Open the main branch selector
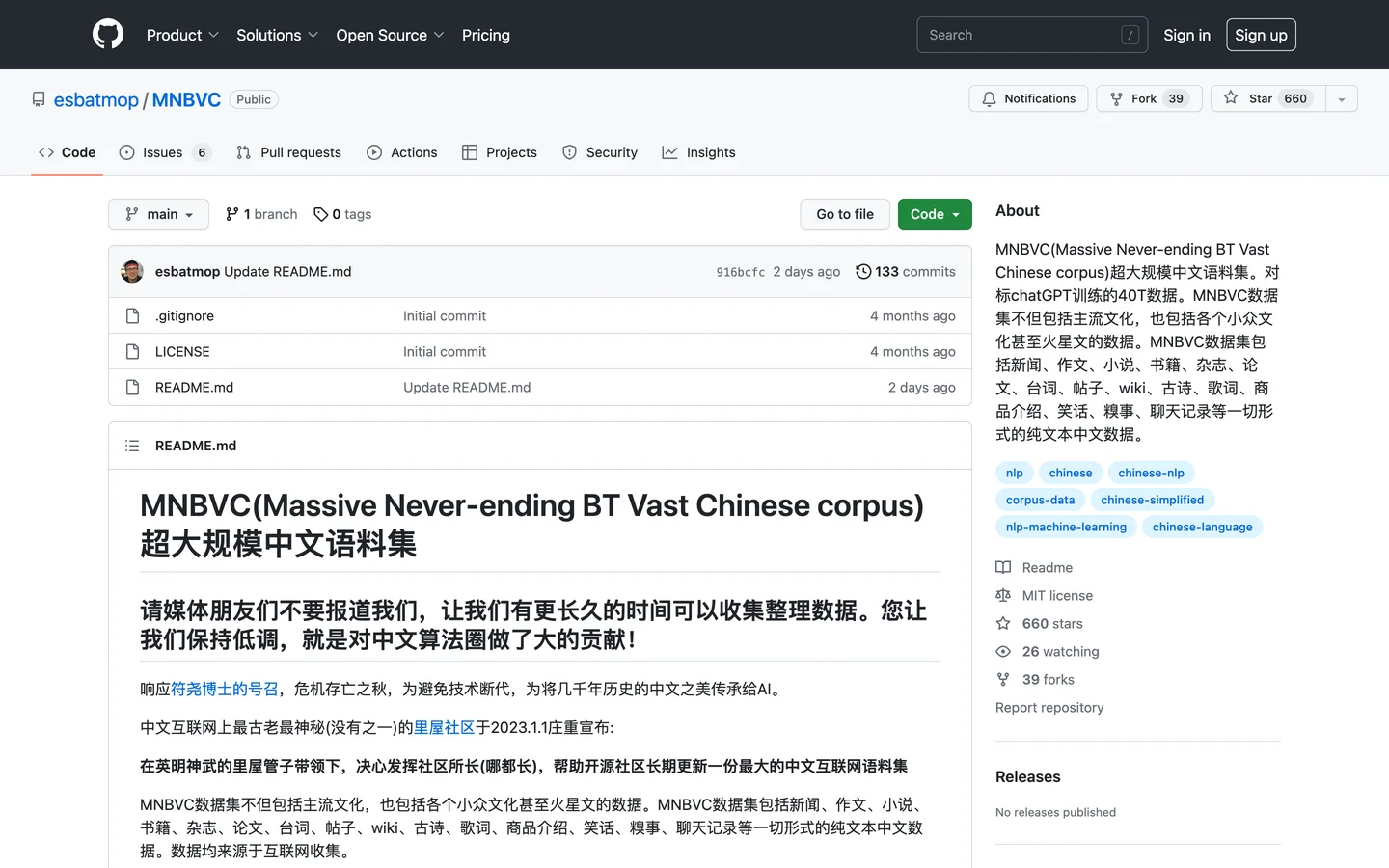1389x868 pixels. click(x=158, y=214)
